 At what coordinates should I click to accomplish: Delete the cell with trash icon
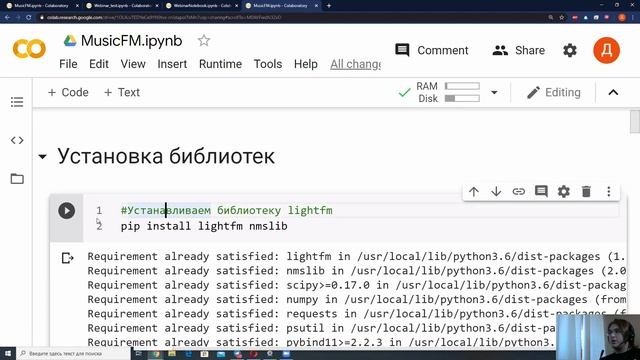586,191
